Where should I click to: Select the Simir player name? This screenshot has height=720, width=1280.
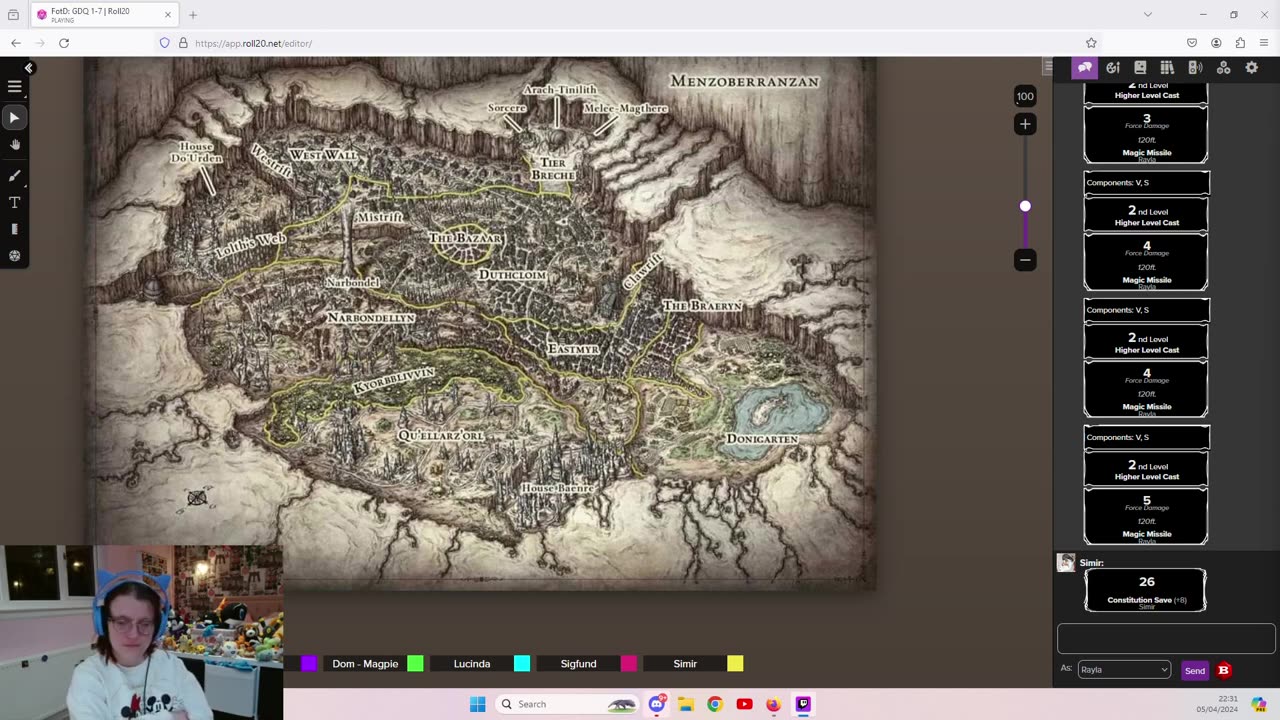click(x=685, y=664)
